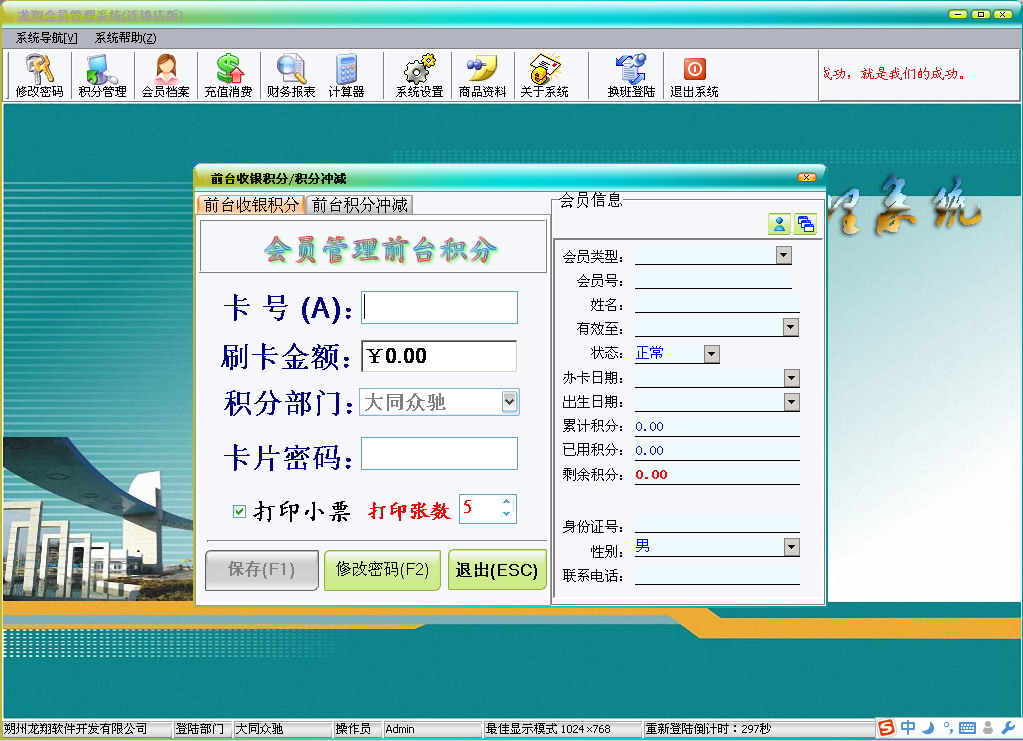Uncheck the 打印小票 checkbox

point(240,512)
